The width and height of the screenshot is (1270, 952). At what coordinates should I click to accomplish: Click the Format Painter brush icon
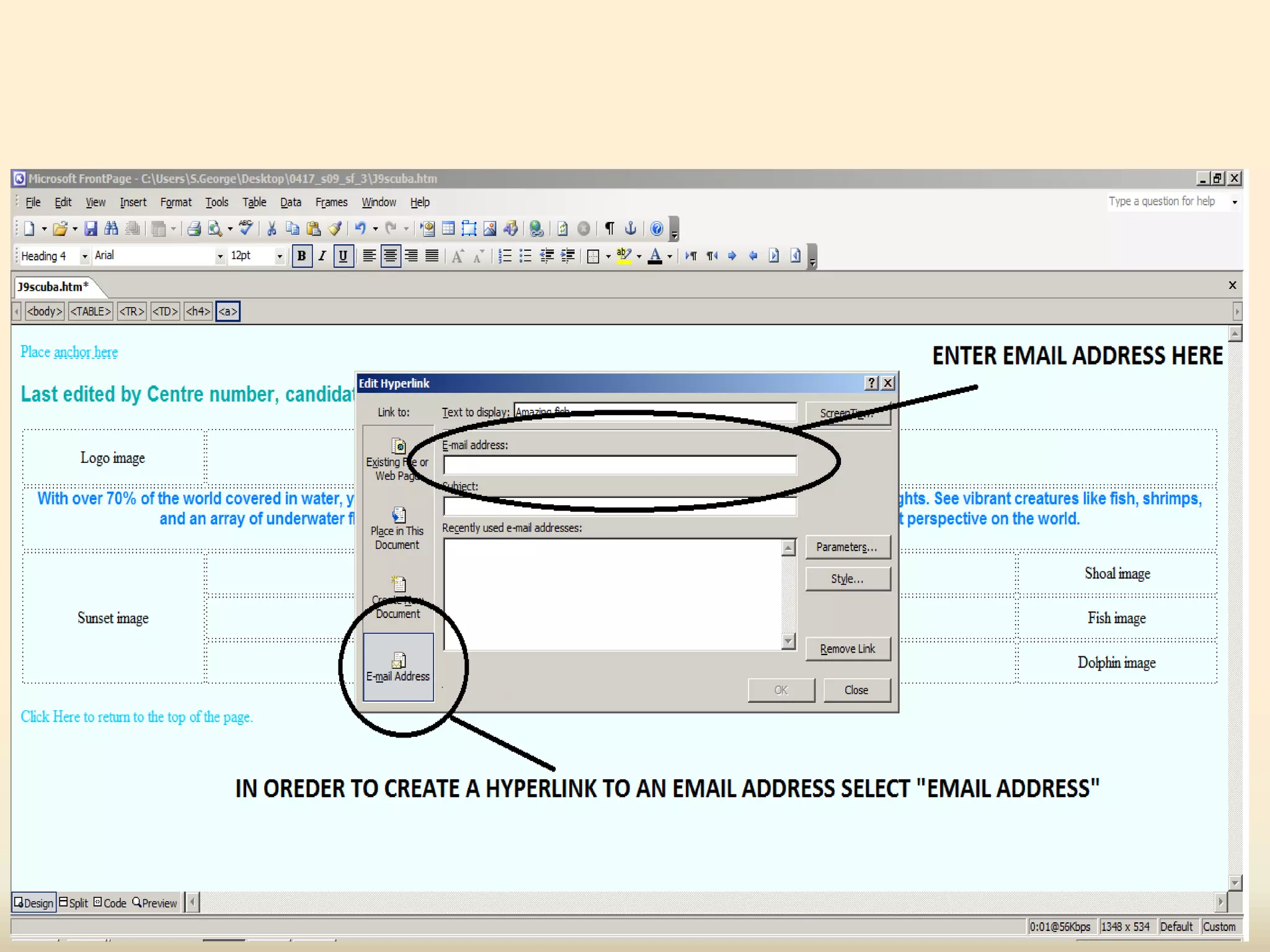coord(335,229)
